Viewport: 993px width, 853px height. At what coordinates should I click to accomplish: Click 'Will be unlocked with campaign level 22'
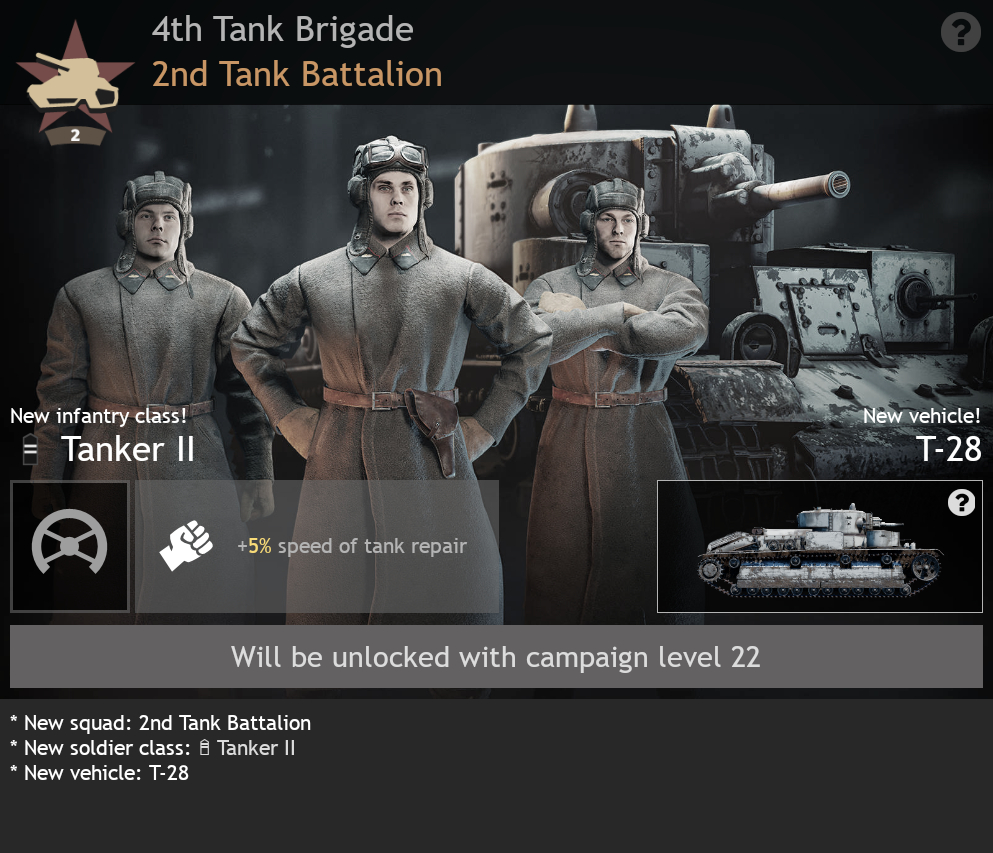pyautogui.click(x=496, y=657)
